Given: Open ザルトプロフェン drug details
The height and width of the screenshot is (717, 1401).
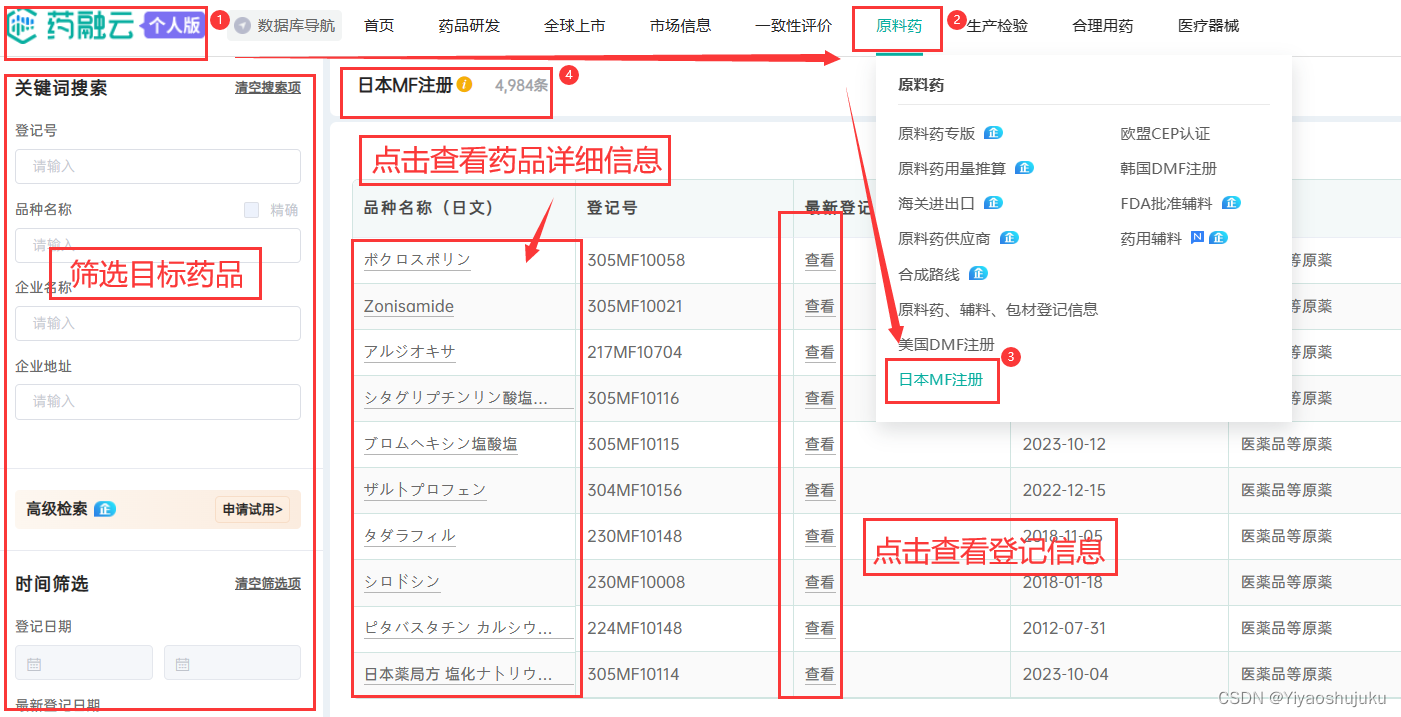Looking at the screenshot, I should point(425,490).
